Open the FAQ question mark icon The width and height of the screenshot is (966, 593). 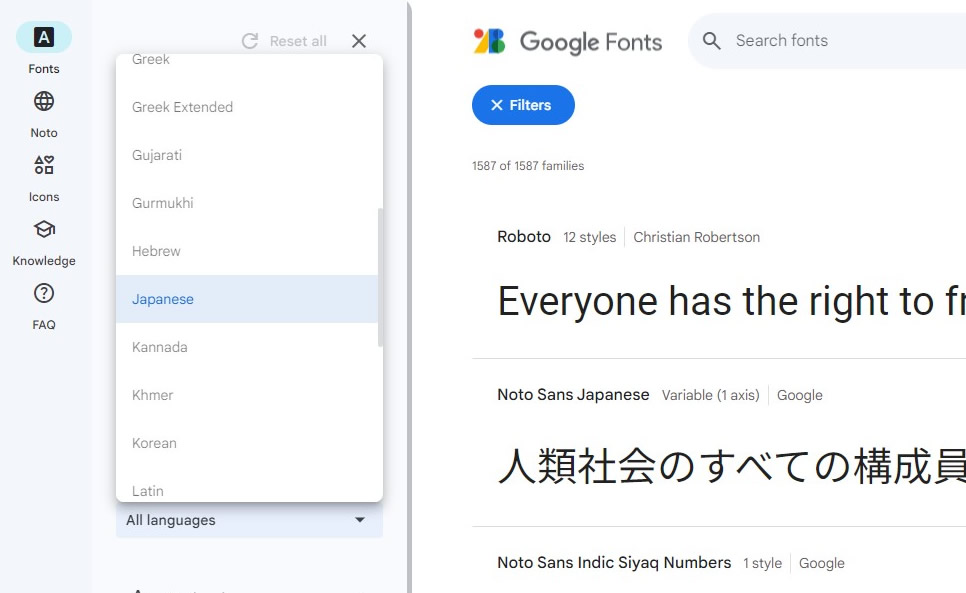coord(44,294)
